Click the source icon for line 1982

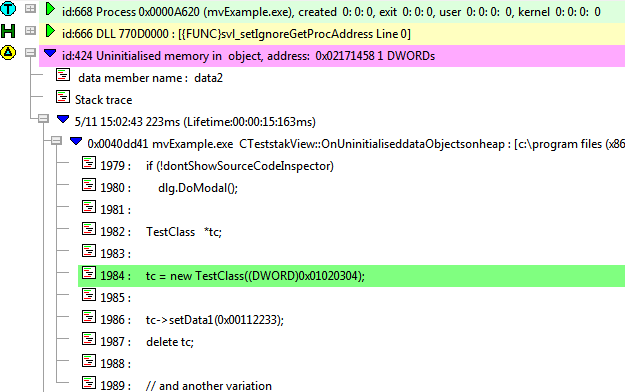coord(89,229)
